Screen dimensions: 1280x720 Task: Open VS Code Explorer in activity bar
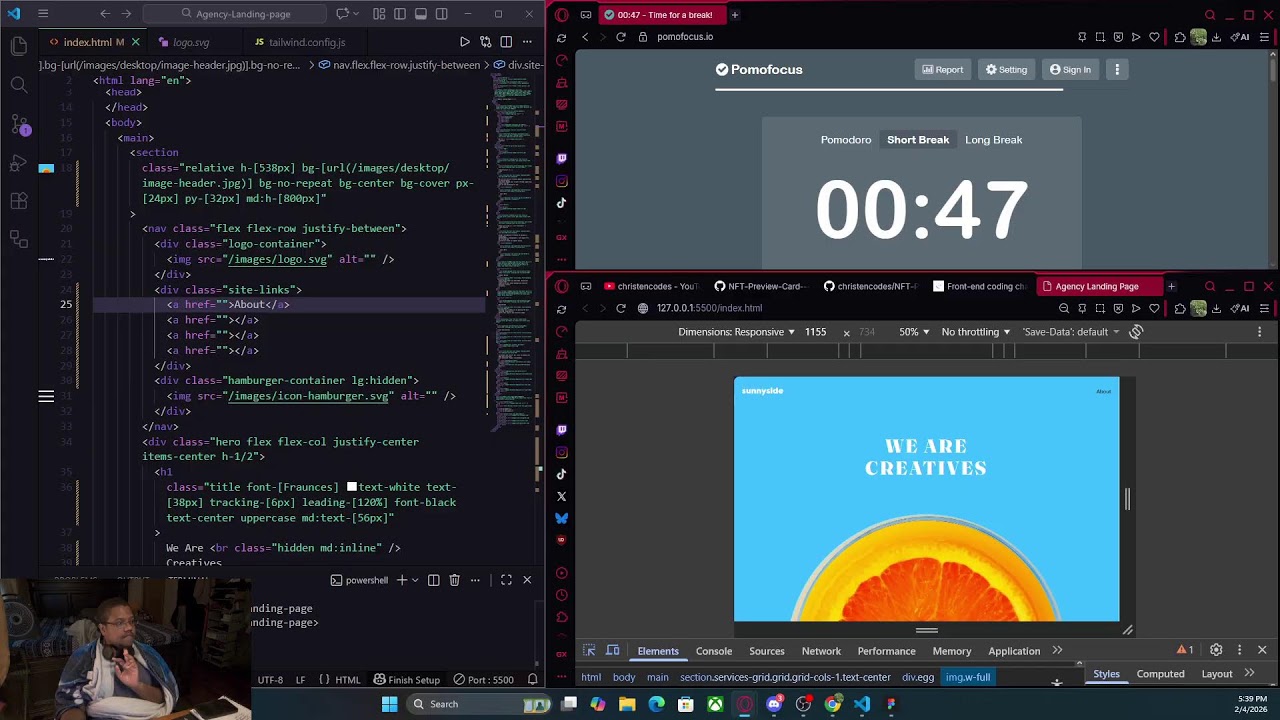(x=19, y=45)
